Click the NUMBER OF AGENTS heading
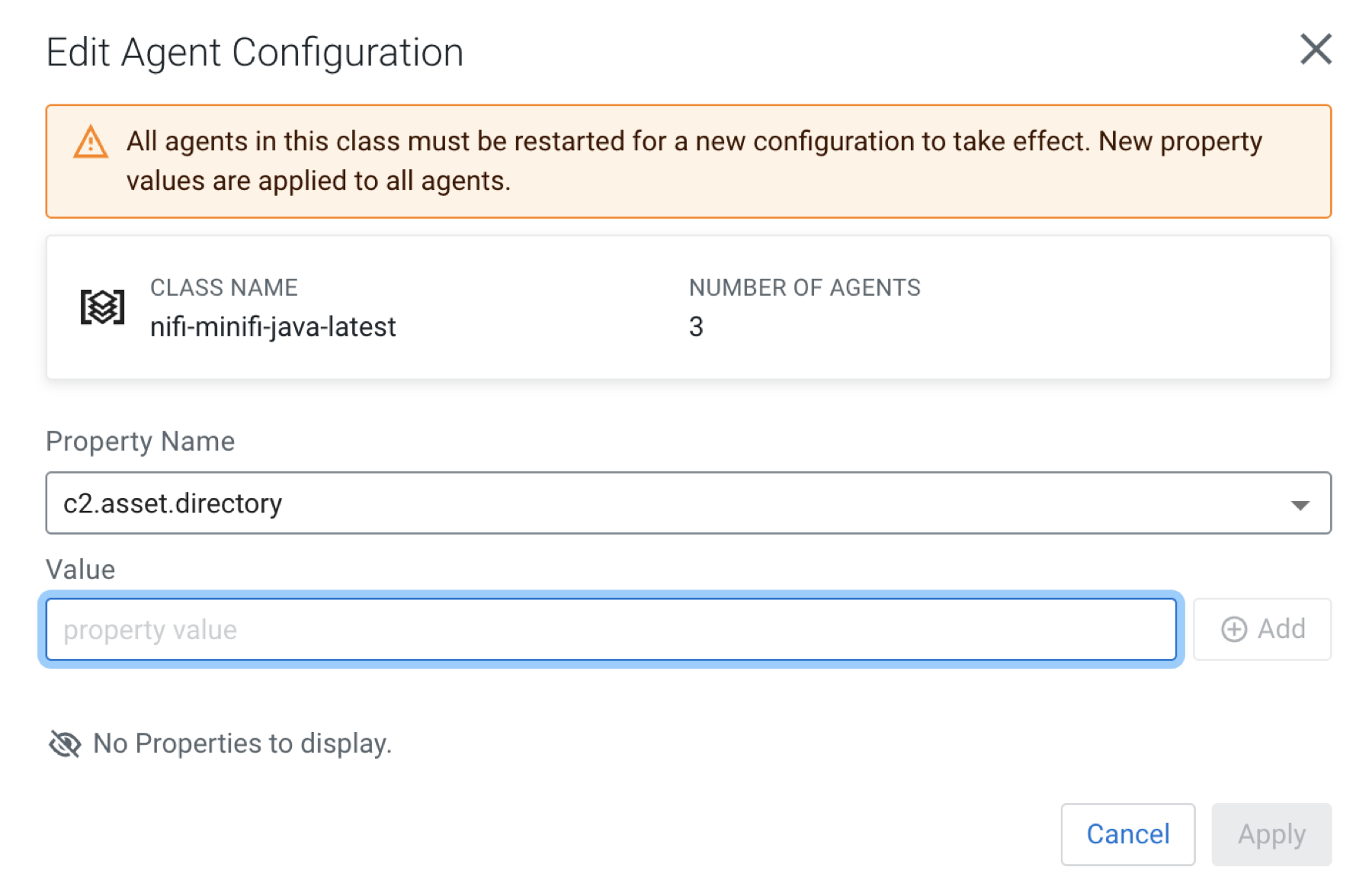The width and height of the screenshot is (1372, 883). coord(804,287)
